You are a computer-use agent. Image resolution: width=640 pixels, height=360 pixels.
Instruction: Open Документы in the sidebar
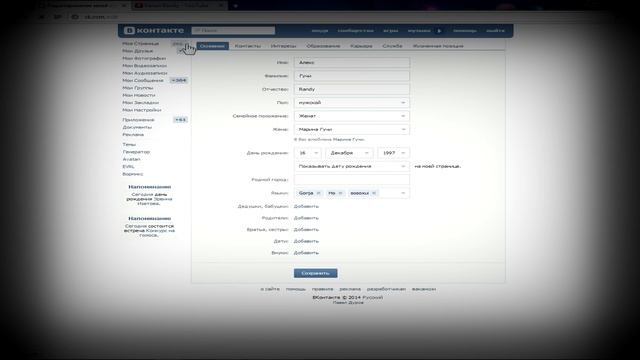(137, 127)
